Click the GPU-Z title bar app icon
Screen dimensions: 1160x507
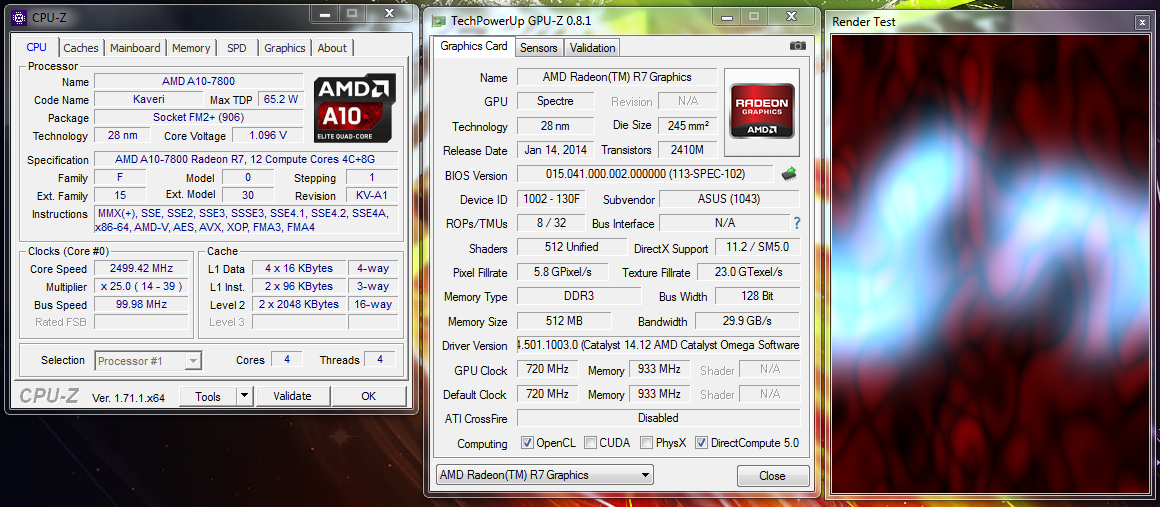pos(439,21)
